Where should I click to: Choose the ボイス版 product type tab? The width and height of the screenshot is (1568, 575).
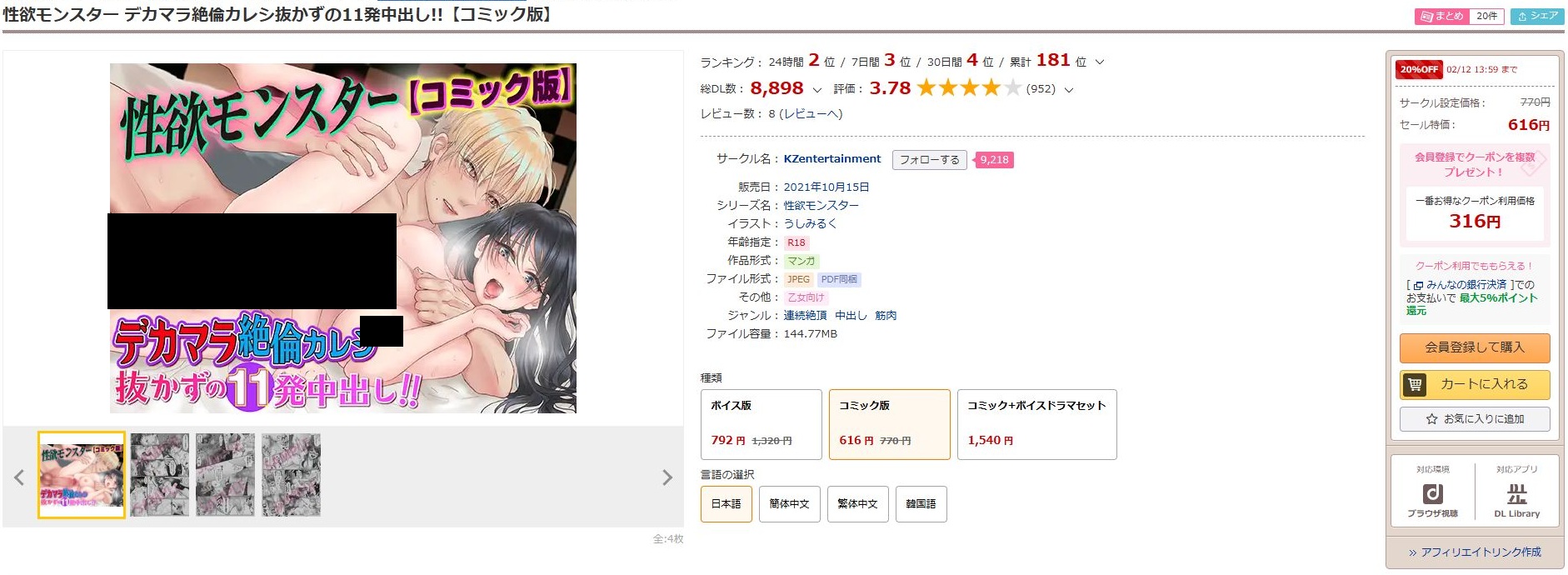761,424
